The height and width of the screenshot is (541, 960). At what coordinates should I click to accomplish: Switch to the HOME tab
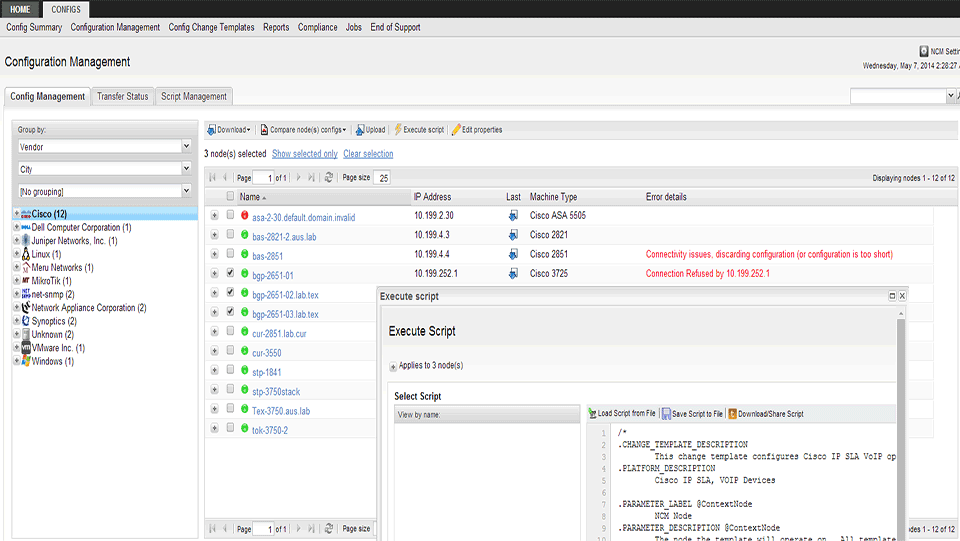pos(20,9)
